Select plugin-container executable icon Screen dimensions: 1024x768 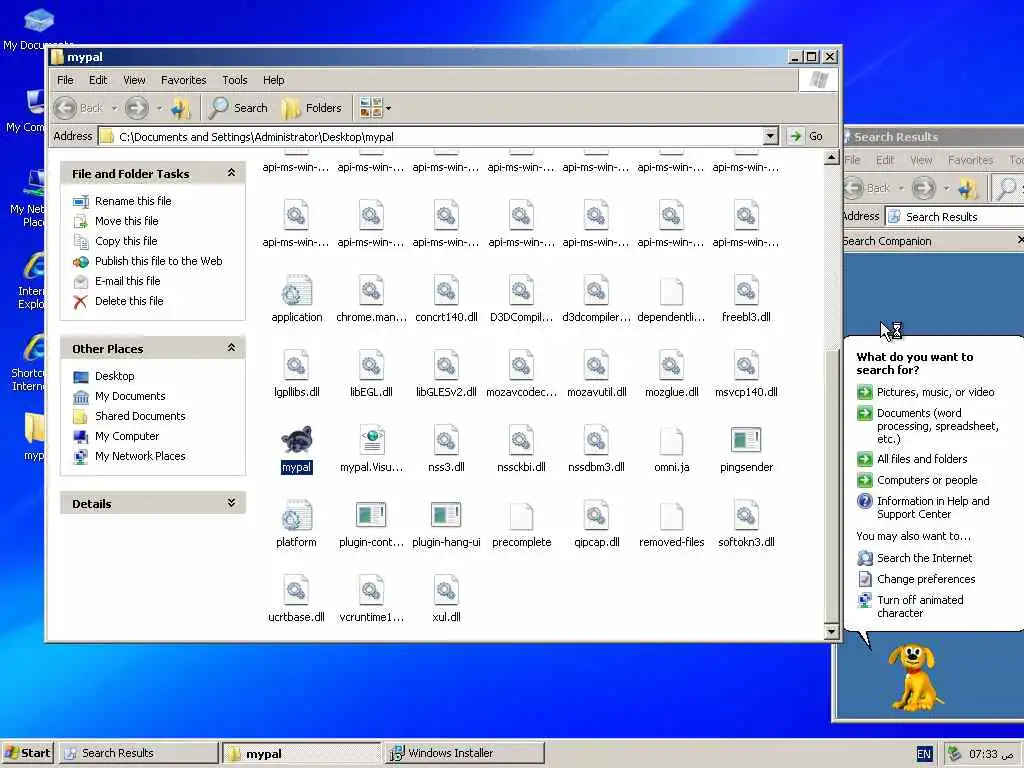pos(371,515)
